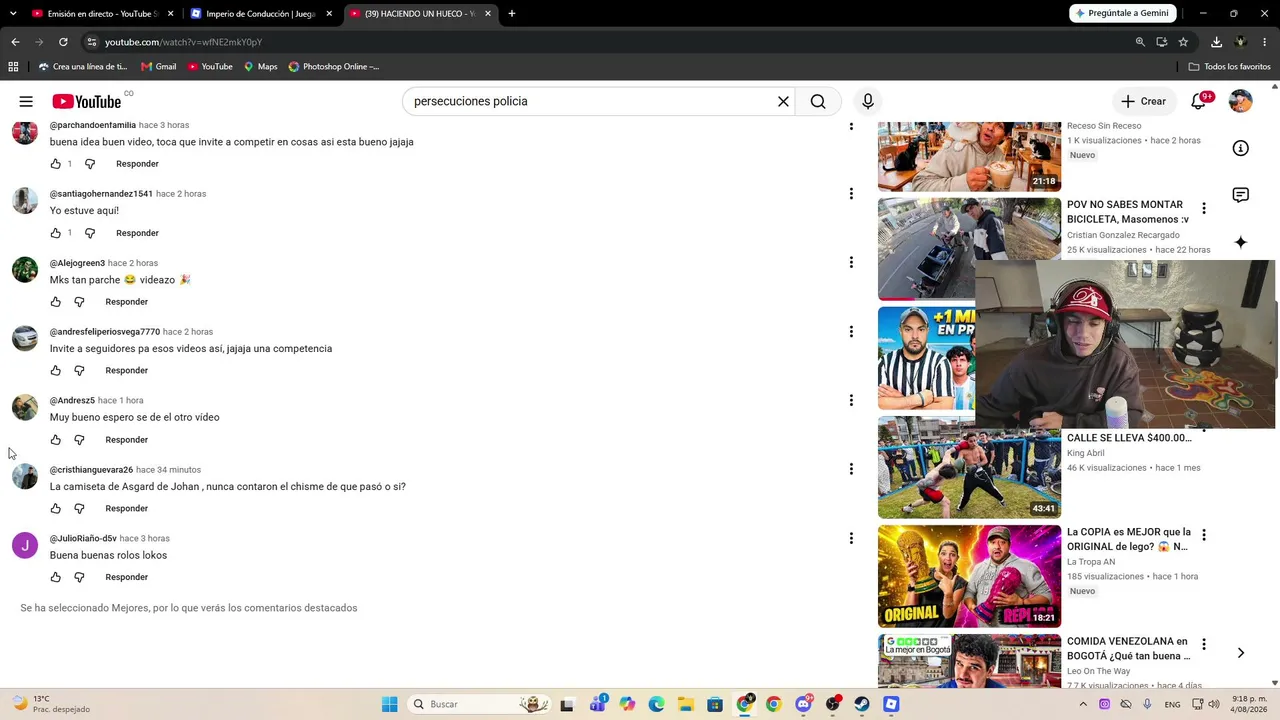Open the Photoshop Online bookmark
This screenshot has height=720, width=1280.
tap(334, 67)
